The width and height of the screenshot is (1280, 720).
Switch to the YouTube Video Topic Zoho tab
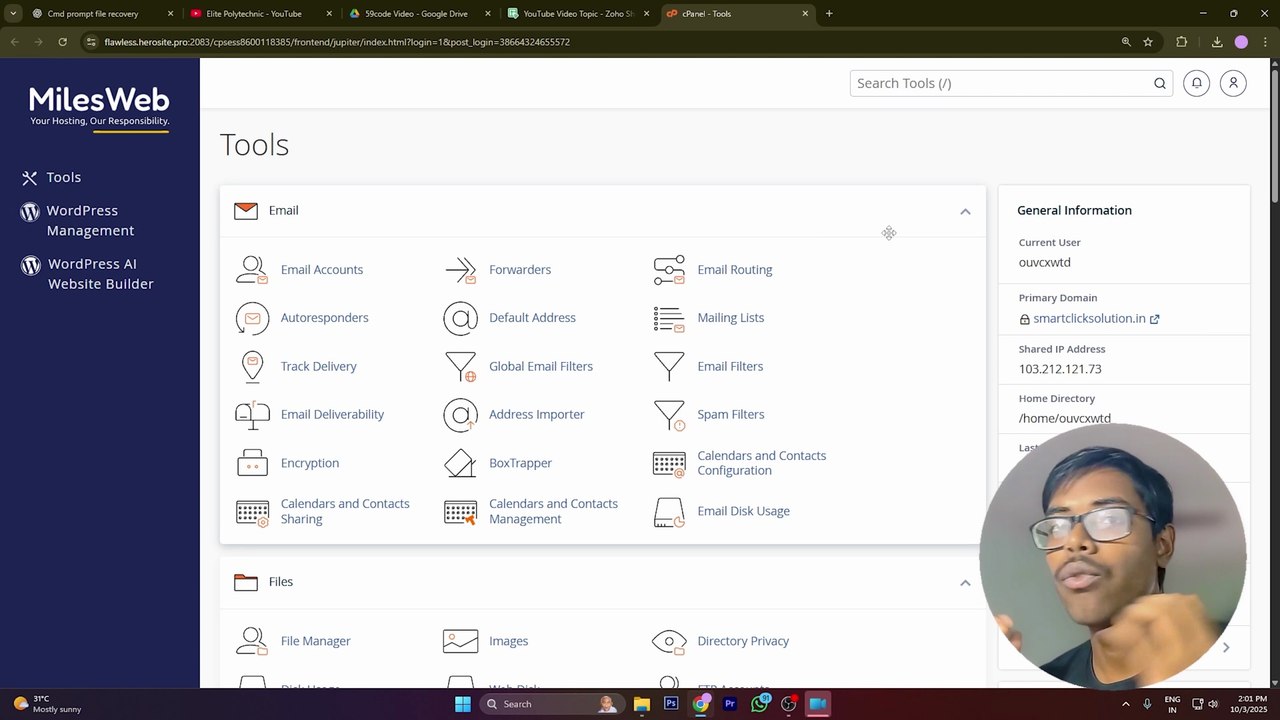pyautogui.click(x=578, y=14)
